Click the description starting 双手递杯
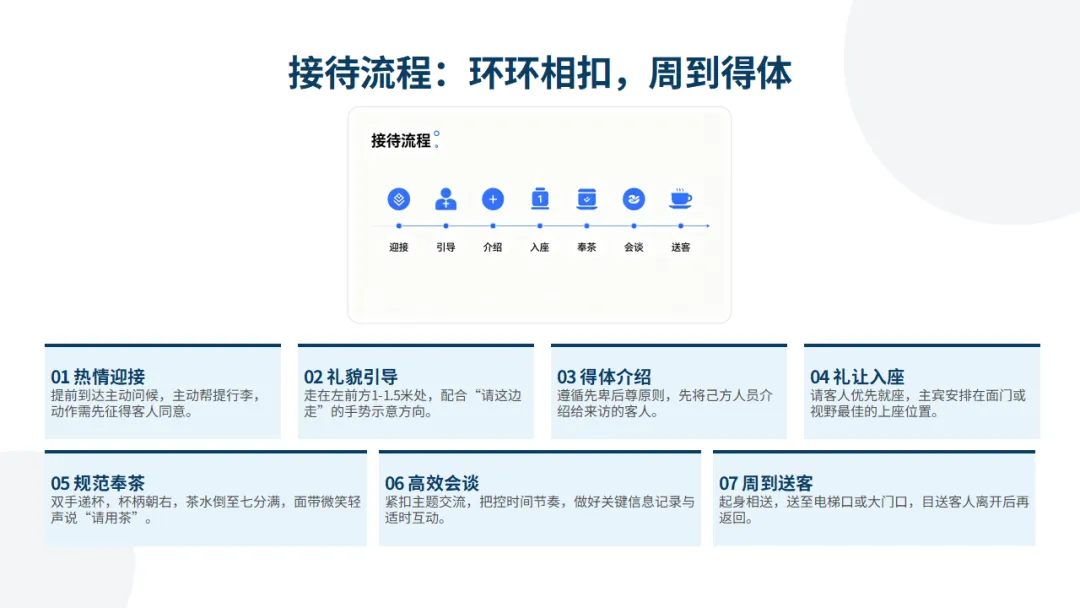1080x608 pixels. [206, 510]
